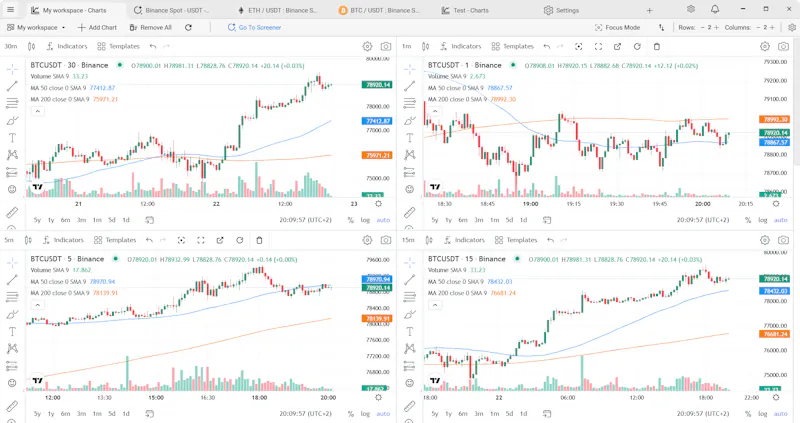Viewport: 800px width, 423px height.
Task: Open the Settings tab
Action: [x=561, y=10]
